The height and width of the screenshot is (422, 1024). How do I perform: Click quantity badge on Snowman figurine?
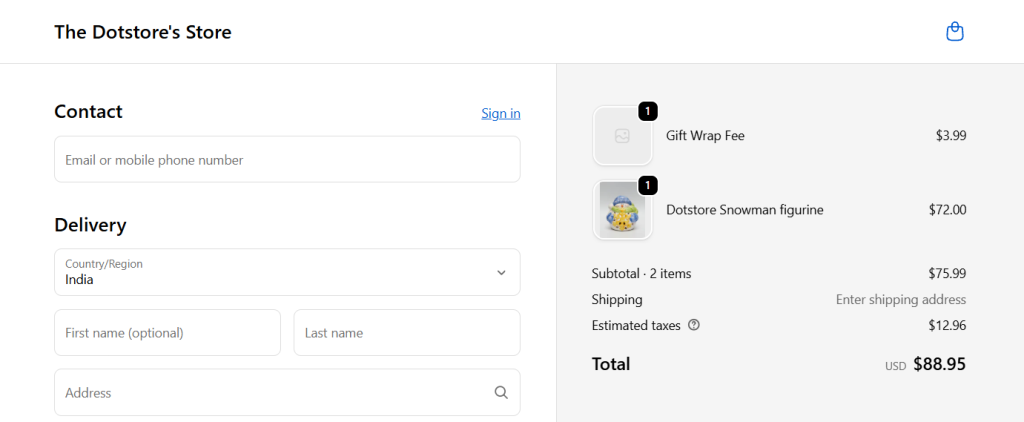[x=648, y=185]
